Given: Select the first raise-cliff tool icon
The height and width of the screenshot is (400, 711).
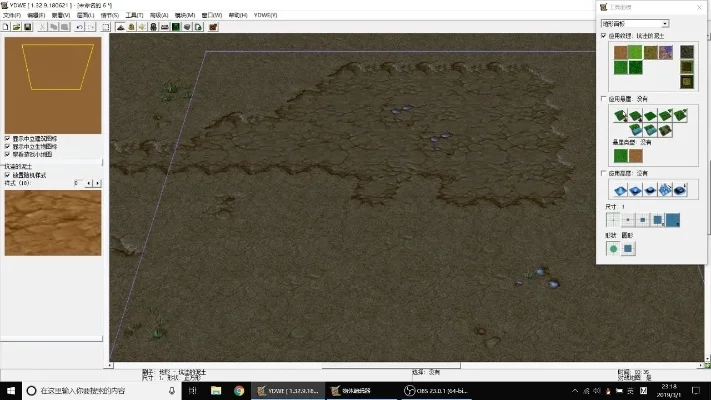Looking at the screenshot, I should click(620, 116).
